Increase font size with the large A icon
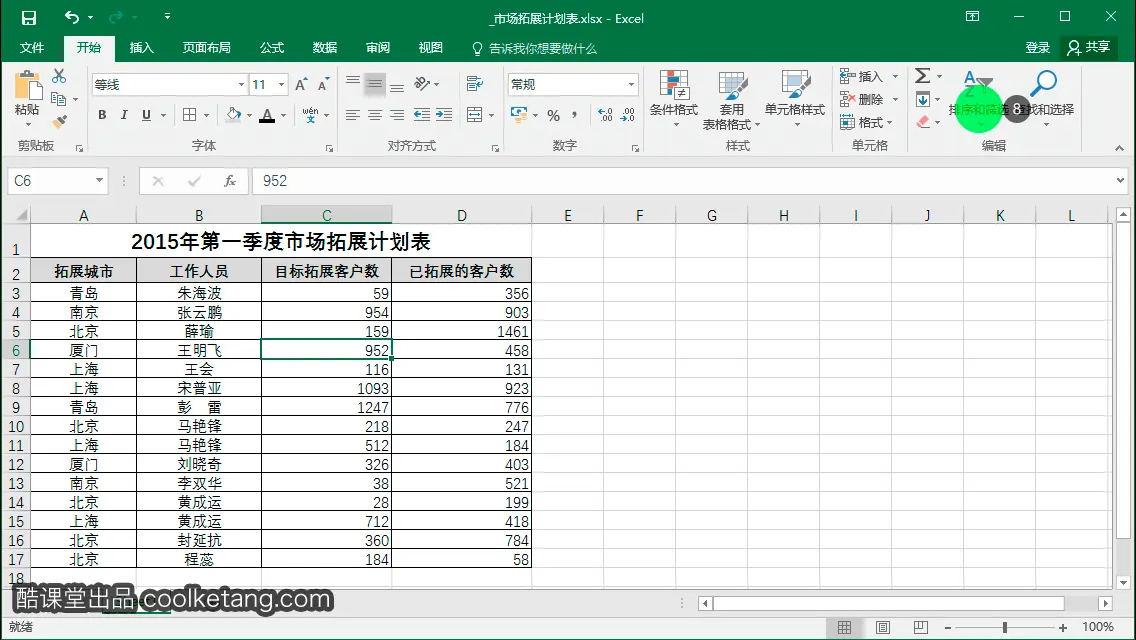The height and width of the screenshot is (640, 1136). (301, 85)
